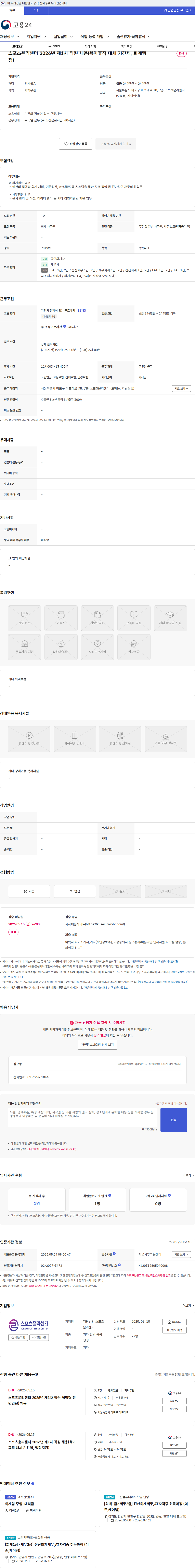Image resolution: width=195 pixels, height=1568 pixels.
Task: Switch to the 모집요강 tab
Action: [x=18, y=46]
